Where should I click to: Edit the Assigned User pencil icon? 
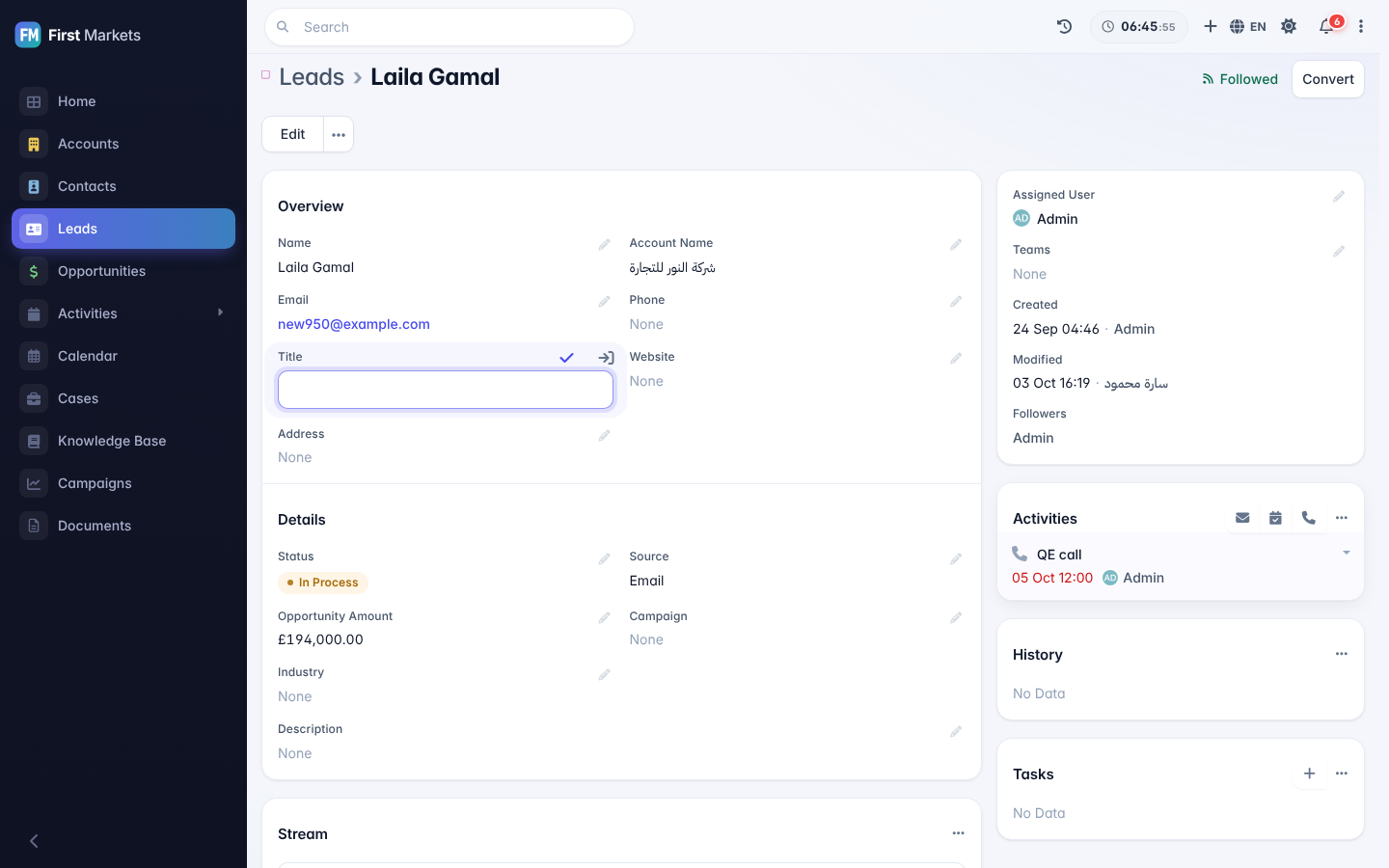(1339, 197)
